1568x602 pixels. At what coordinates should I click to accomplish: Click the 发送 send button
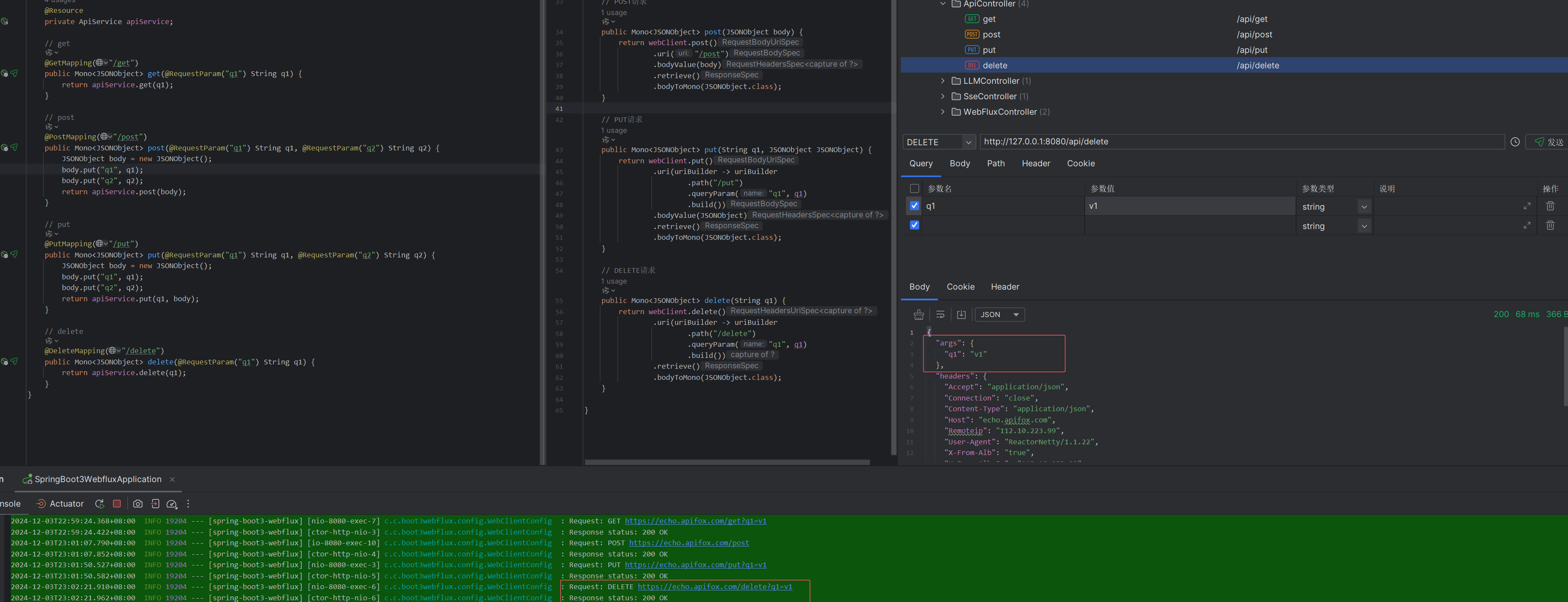click(1549, 141)
